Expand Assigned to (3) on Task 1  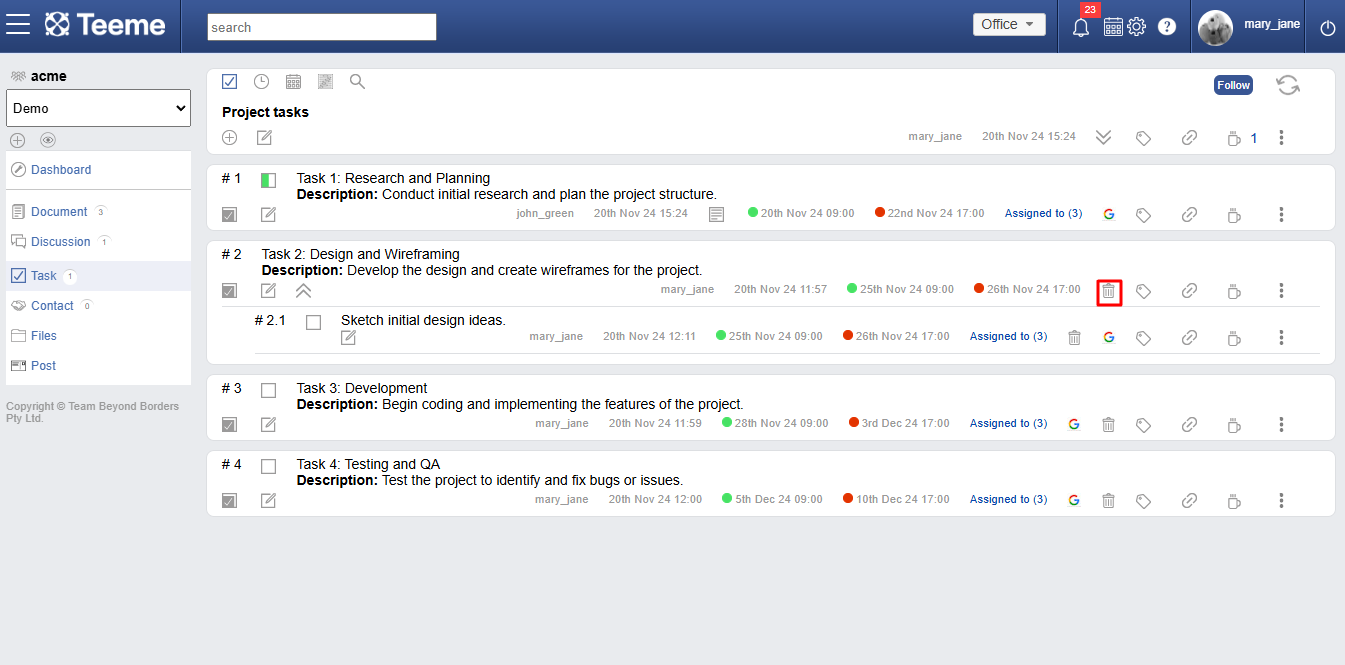1044,214
